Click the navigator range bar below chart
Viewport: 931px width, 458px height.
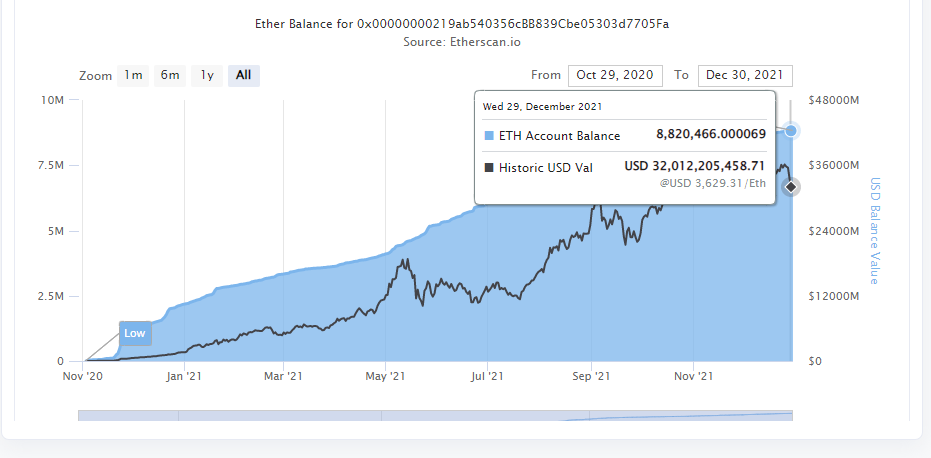[435, 417]
